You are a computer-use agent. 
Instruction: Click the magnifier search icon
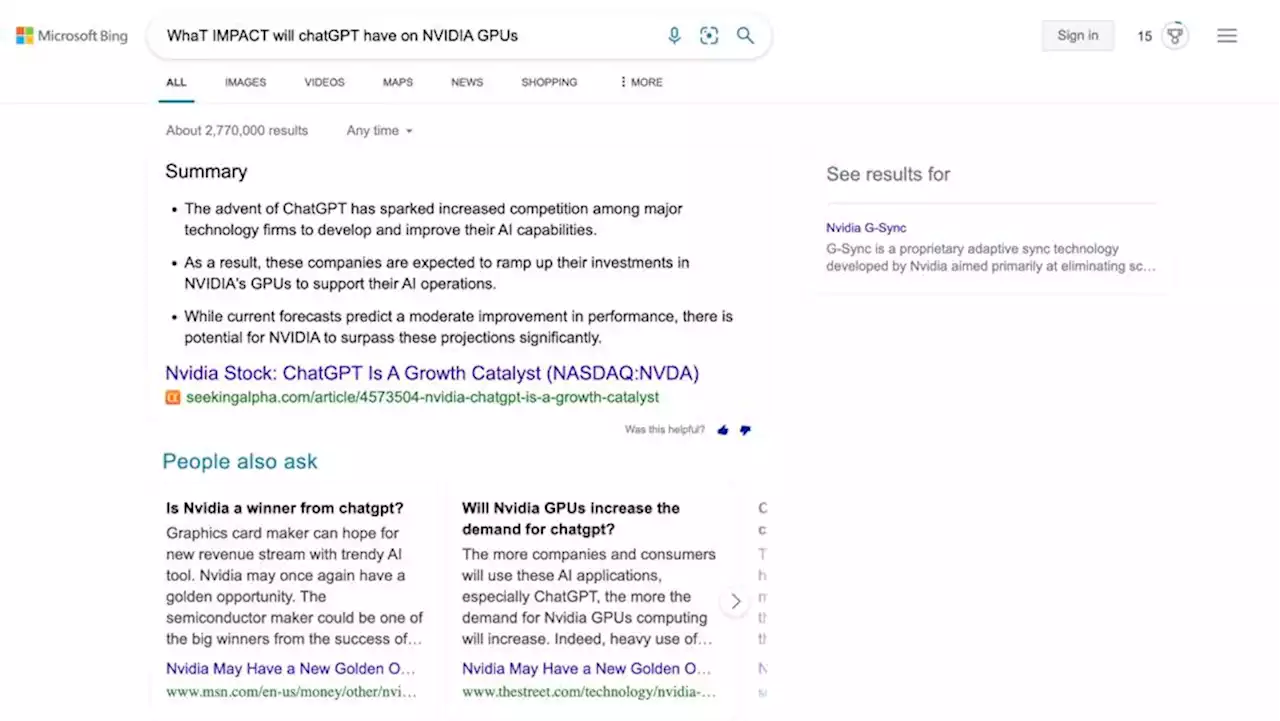(x=745, y=35)
